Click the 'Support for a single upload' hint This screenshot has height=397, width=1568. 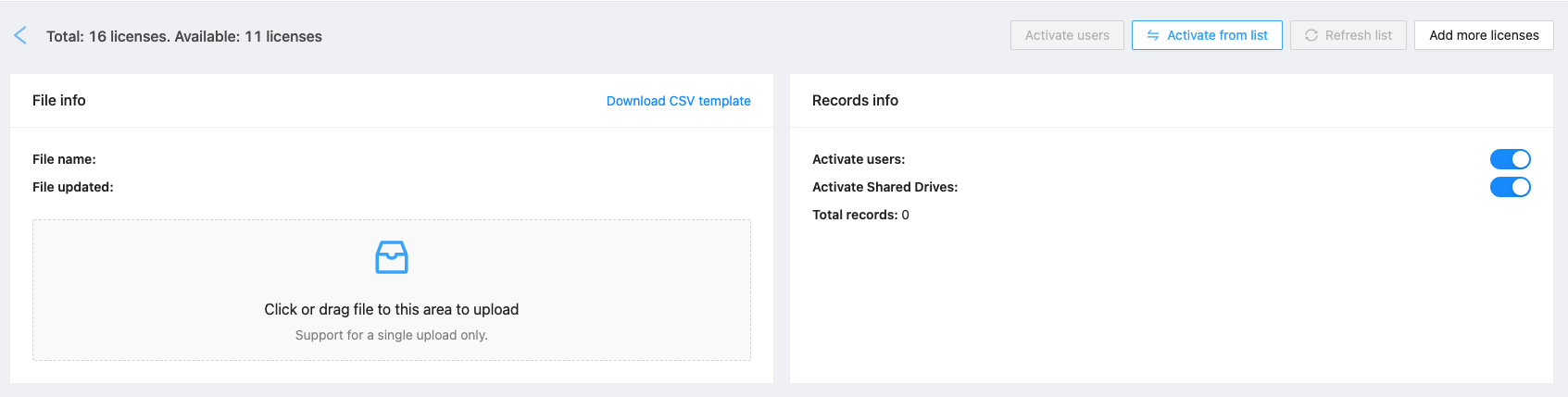pos(391,335)
